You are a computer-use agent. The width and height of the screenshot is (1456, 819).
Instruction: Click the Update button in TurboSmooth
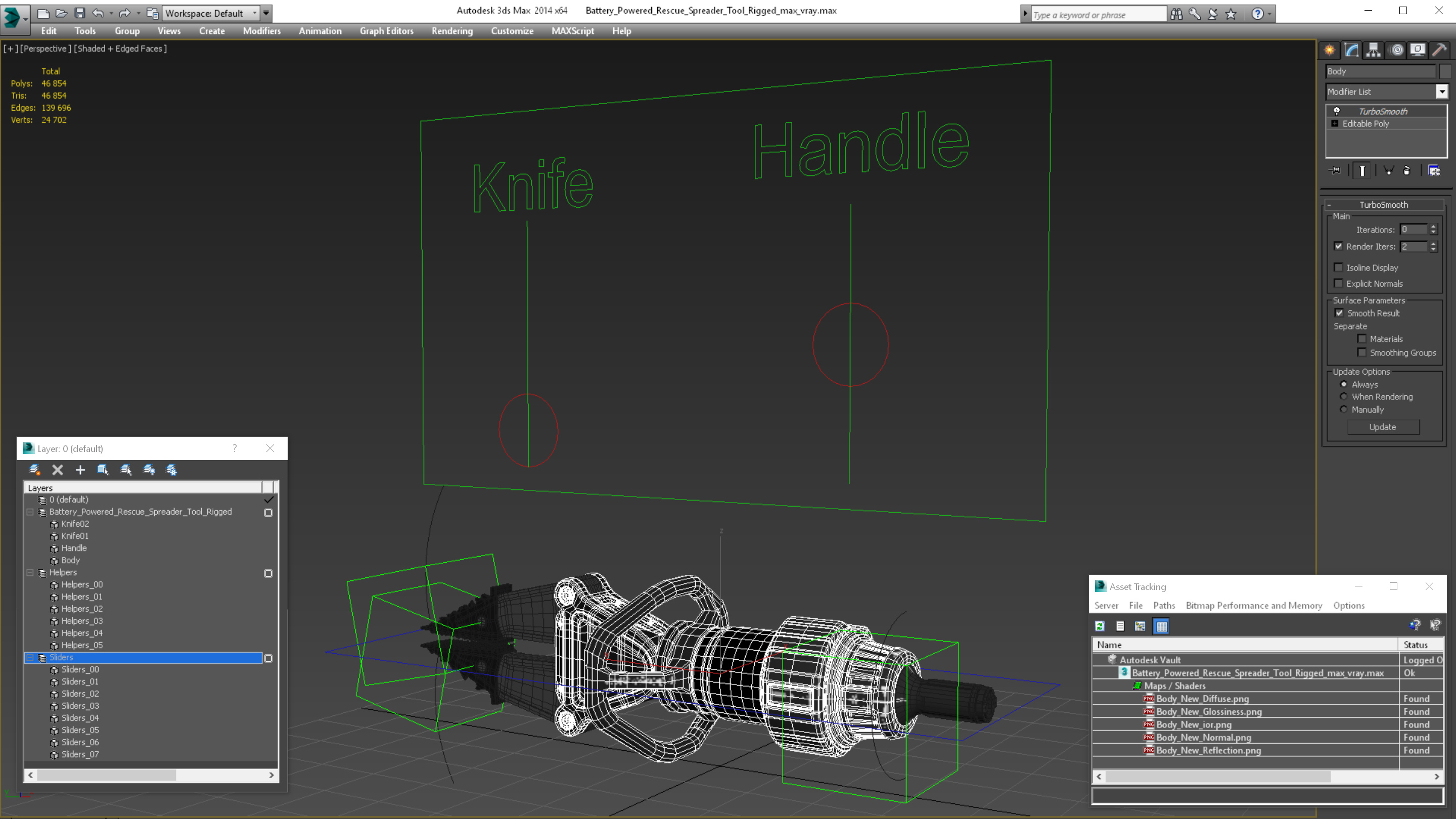click(x=1383, y=427)
